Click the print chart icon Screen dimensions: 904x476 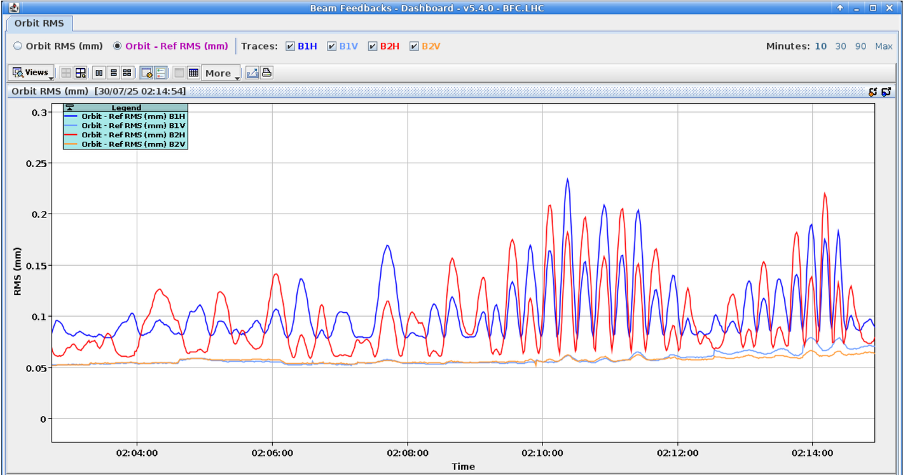(x=267, y=73)
